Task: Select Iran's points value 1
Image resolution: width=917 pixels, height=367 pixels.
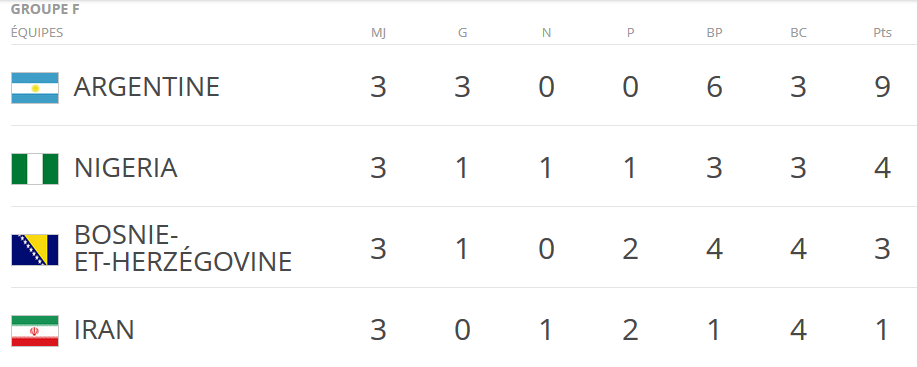Action: pyautogui.click(x=882, y=330)
